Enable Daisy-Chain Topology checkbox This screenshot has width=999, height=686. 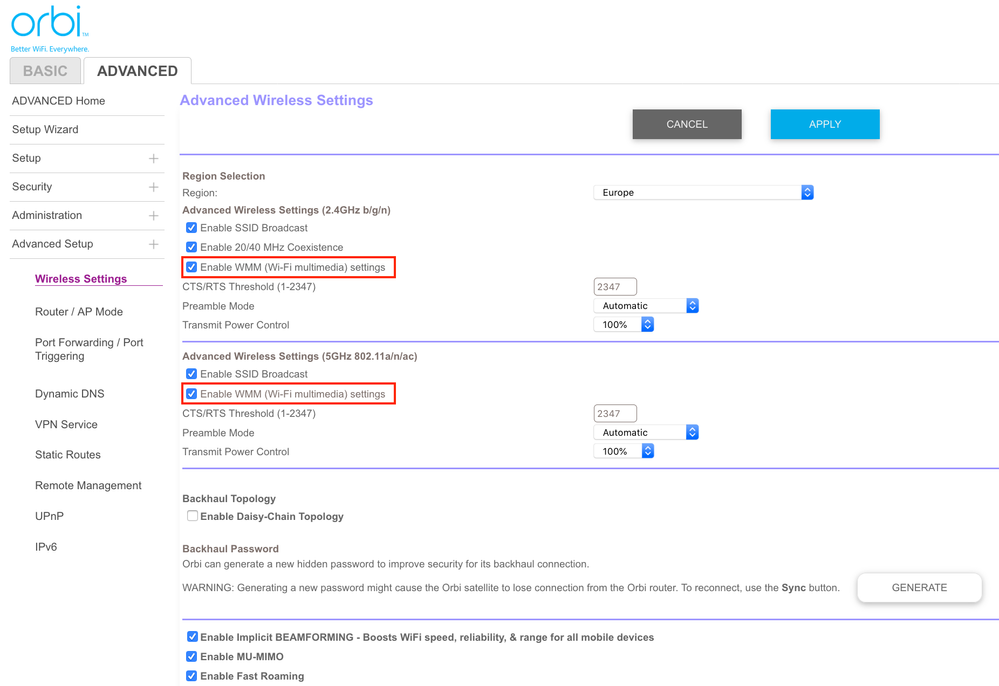(x=192, y=517)
